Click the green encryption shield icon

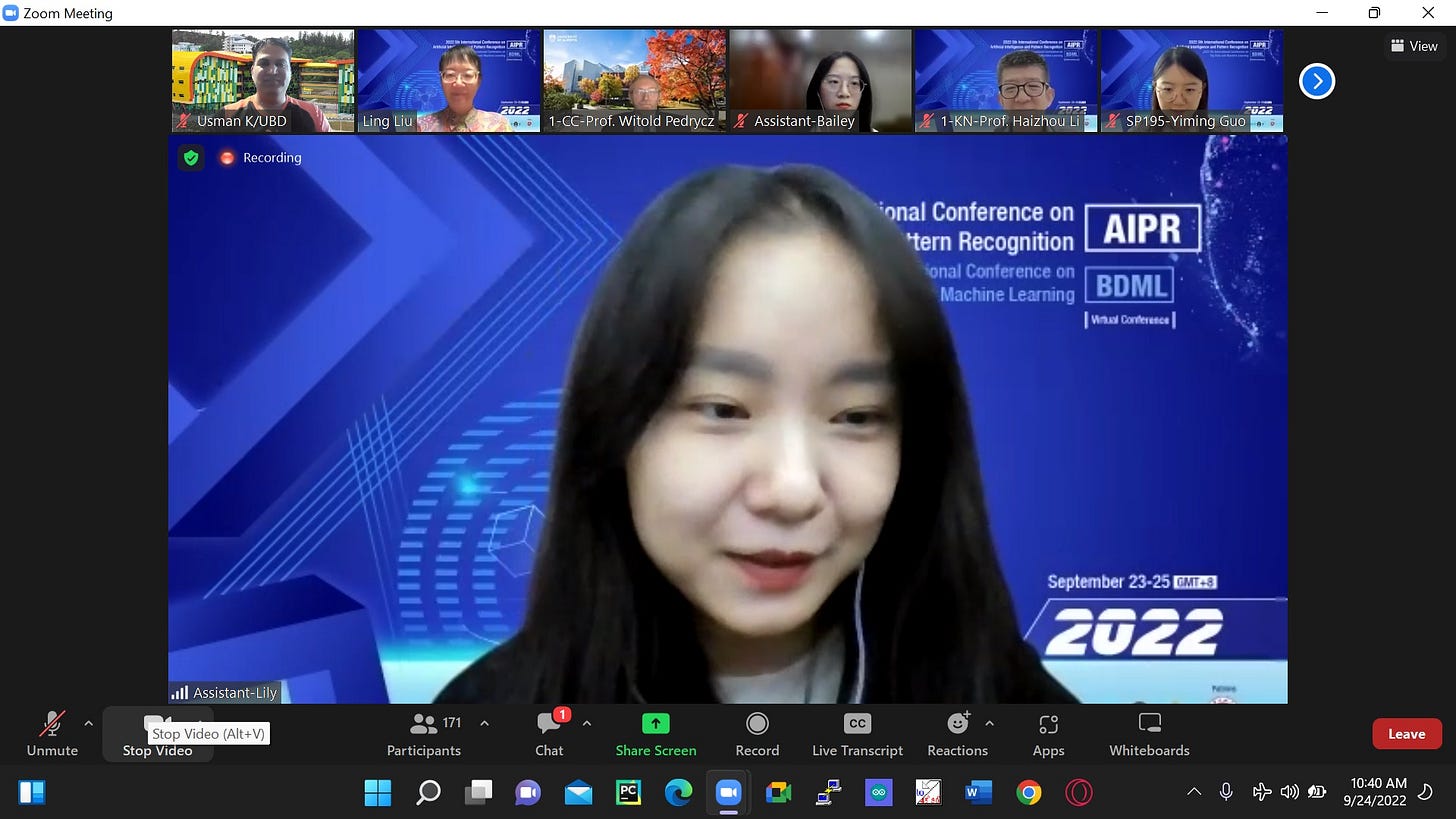coord(191,157)
